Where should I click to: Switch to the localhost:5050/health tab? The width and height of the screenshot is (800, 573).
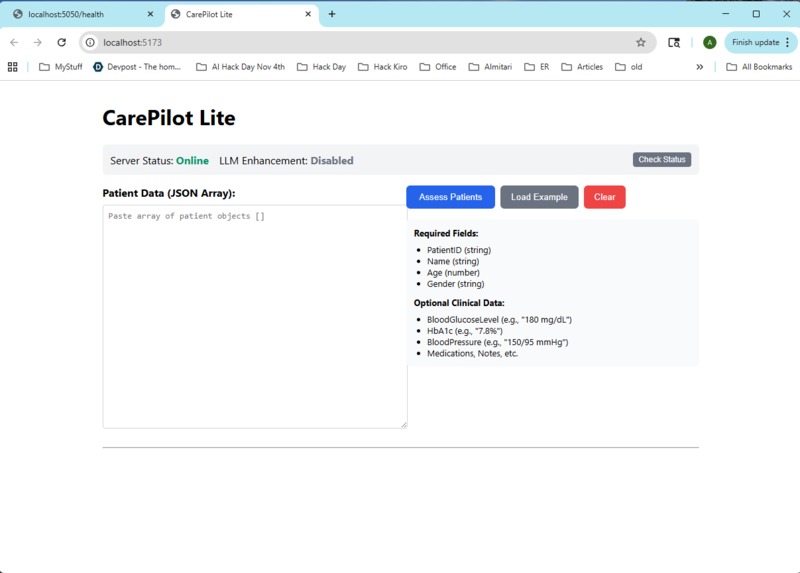click(82, 14)
